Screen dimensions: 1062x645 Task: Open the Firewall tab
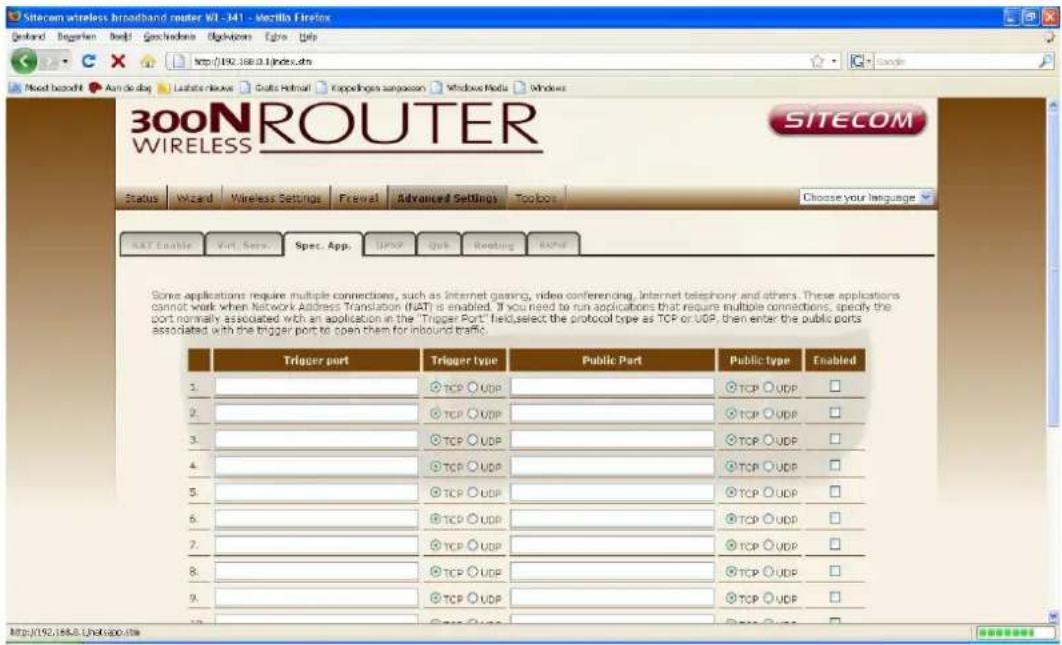[358, 199]
